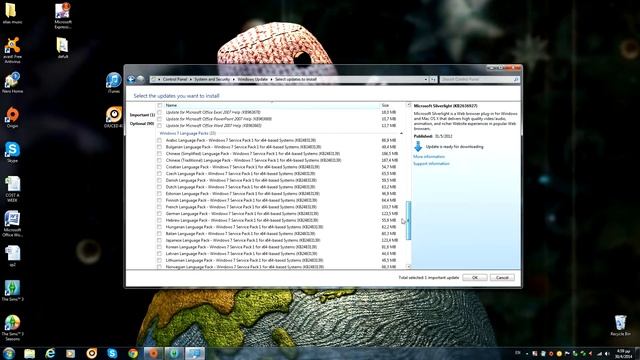
Task: Click the update list scroll-up arrow
Action: 408,105
